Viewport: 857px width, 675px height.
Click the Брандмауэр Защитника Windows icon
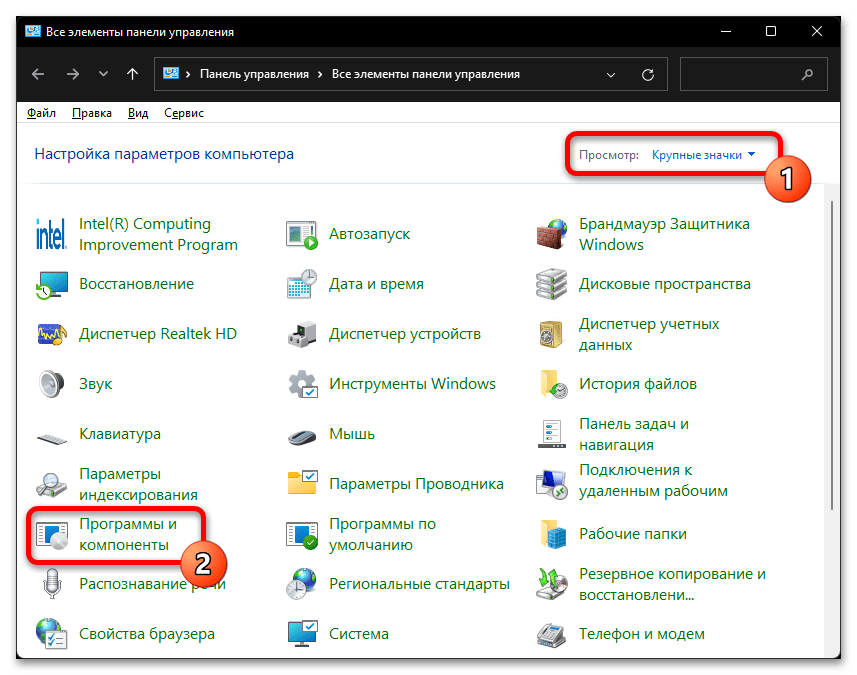coord(552,234)
